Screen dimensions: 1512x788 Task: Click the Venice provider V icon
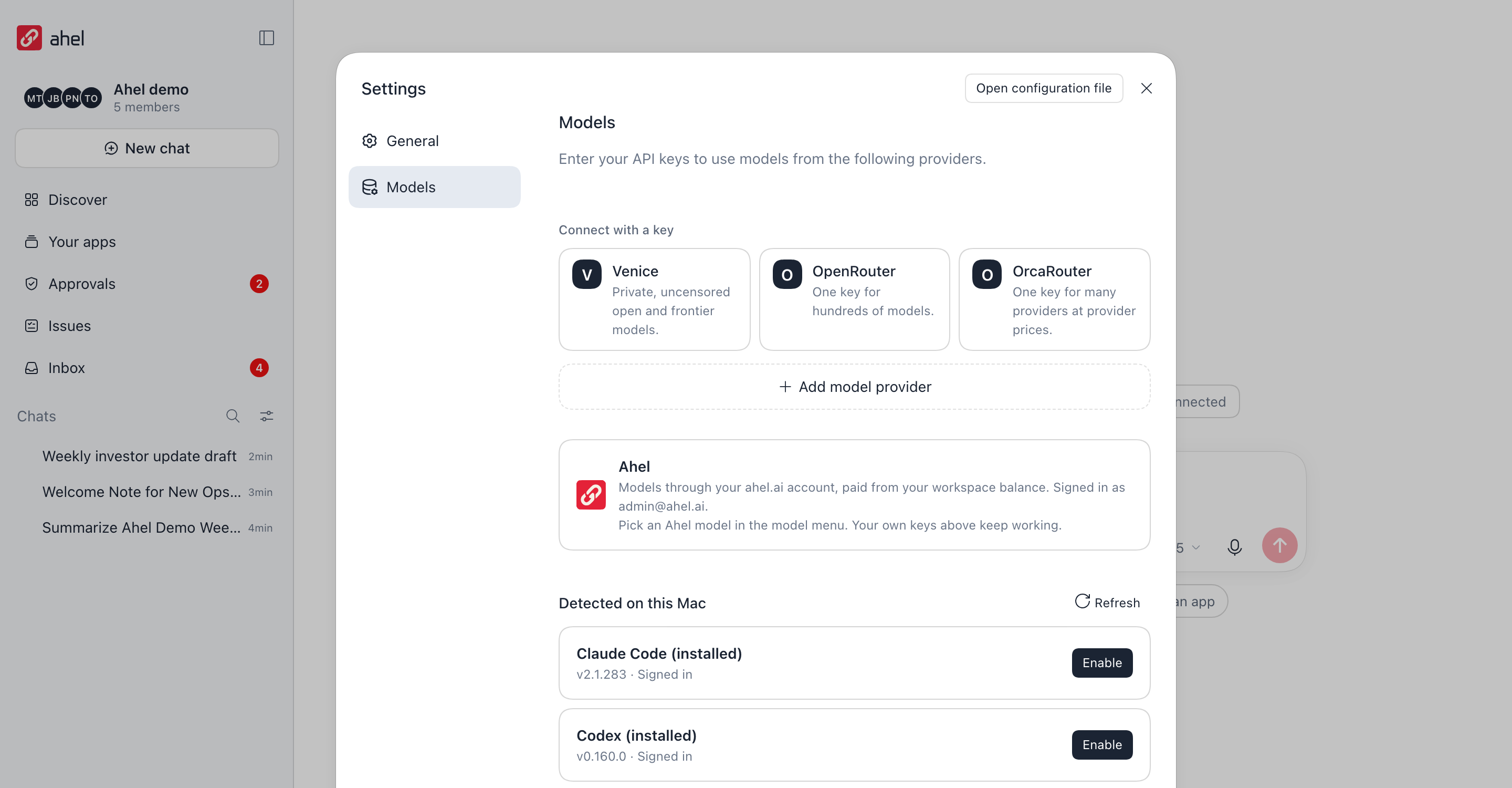586,274
